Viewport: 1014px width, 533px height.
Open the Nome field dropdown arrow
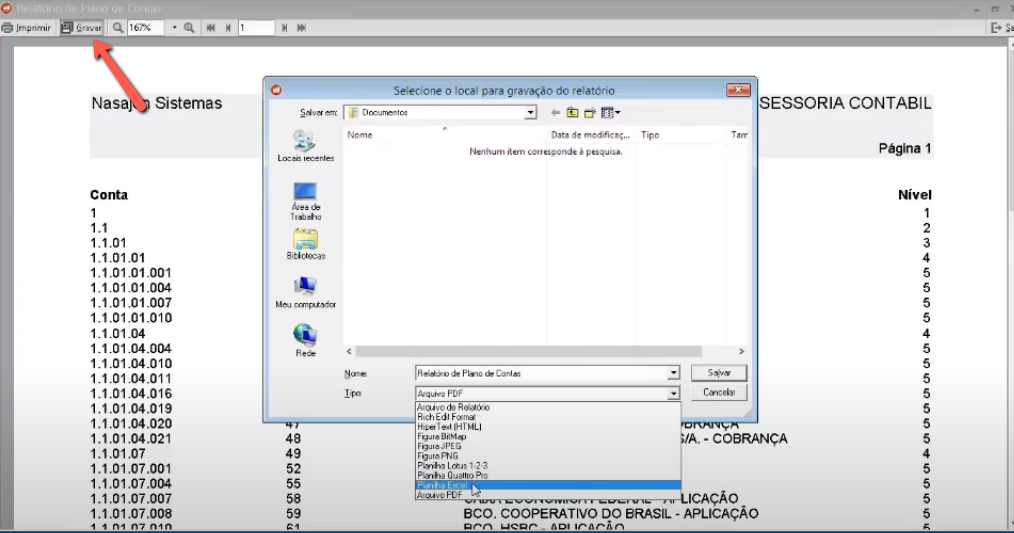click(673, 373)
